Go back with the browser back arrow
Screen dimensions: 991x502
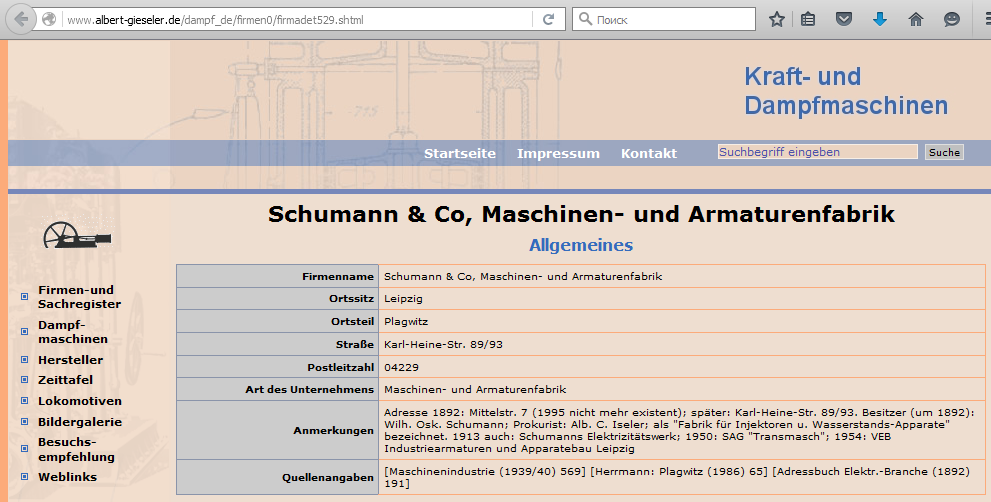21,20
